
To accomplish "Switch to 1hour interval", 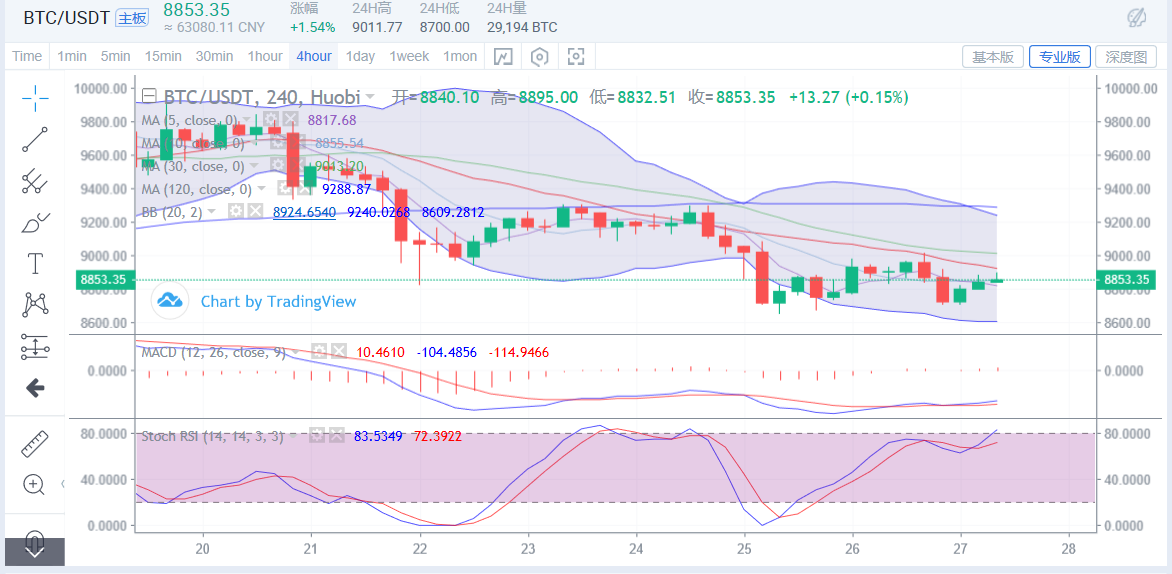I will click(x=265, y=56).
